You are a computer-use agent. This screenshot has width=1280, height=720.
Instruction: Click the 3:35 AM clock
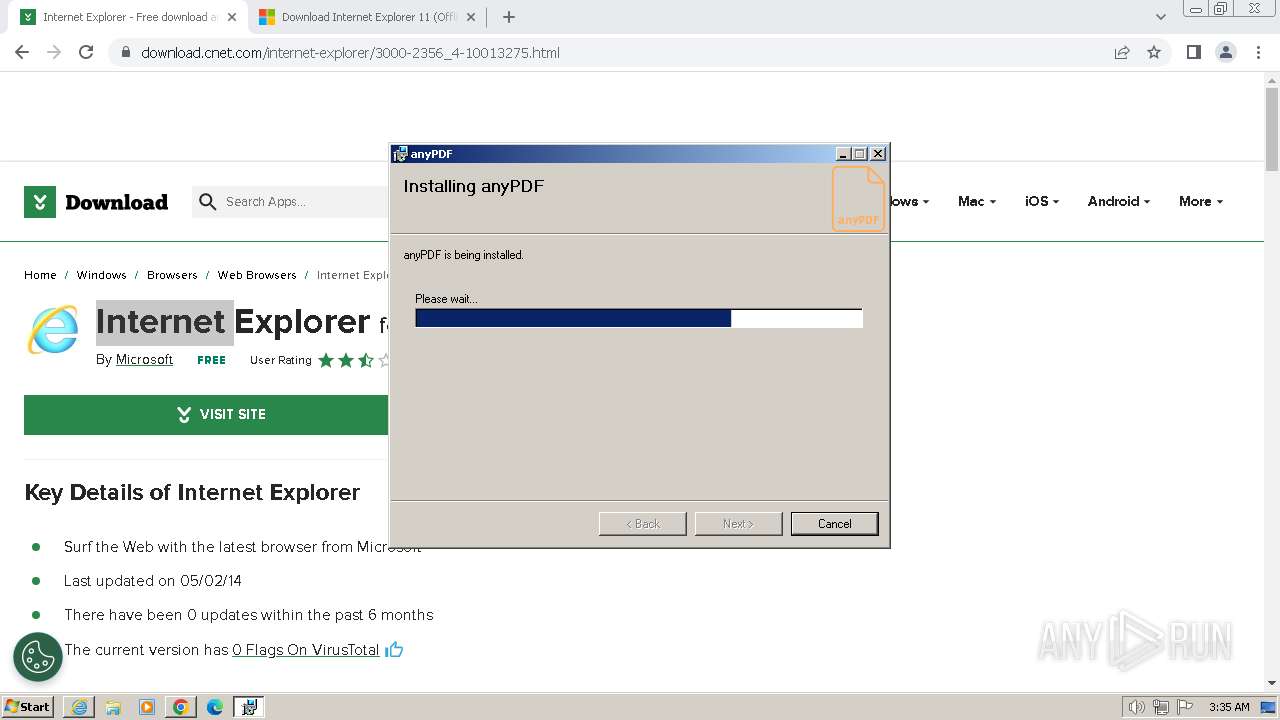coord(1229,707)
